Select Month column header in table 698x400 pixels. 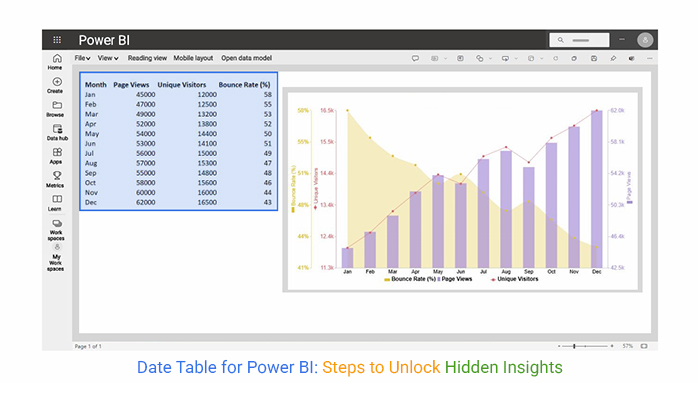[96, 85]
